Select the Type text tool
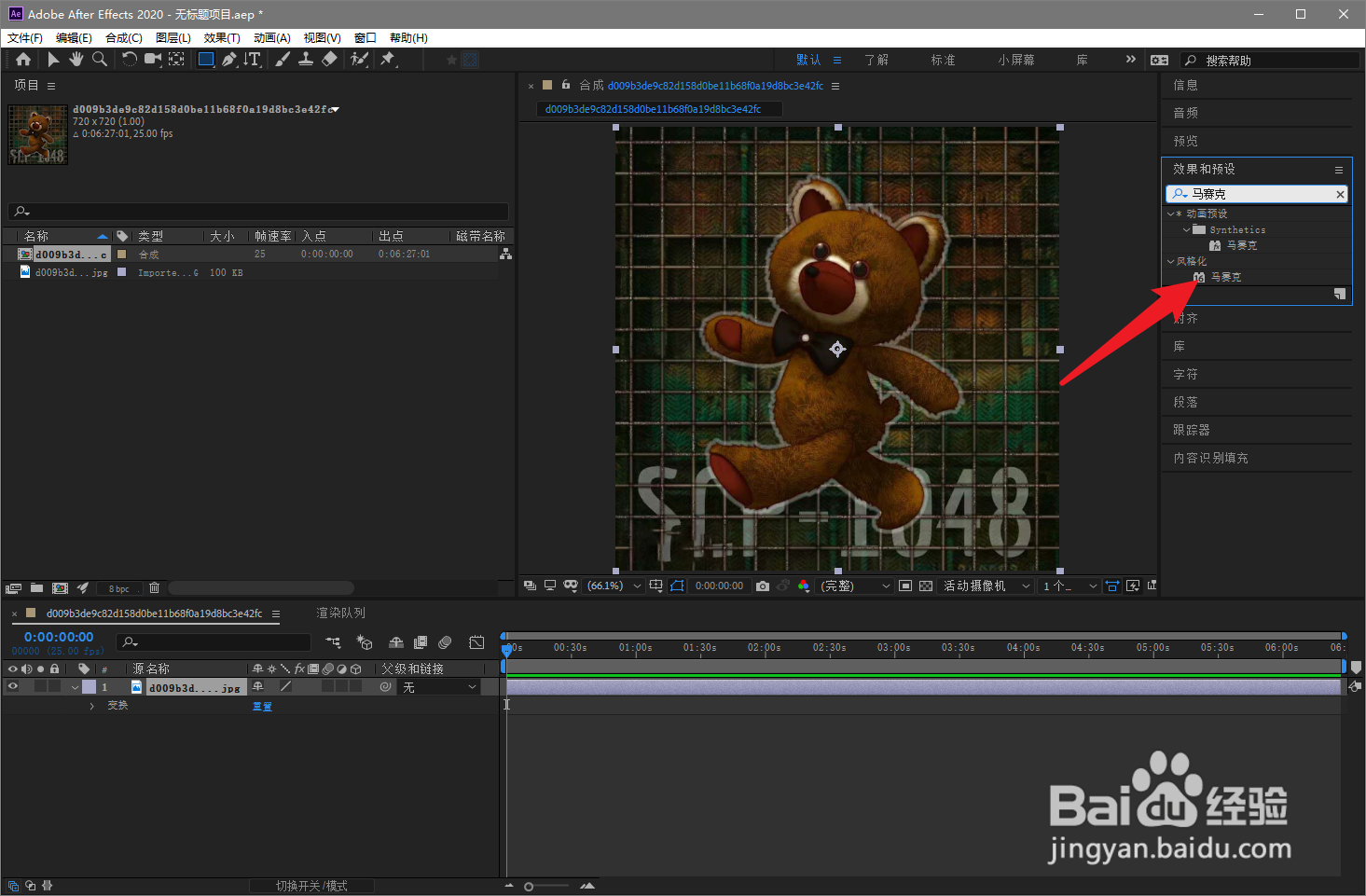Screen dimensions: 1366x896 point(253,60)
